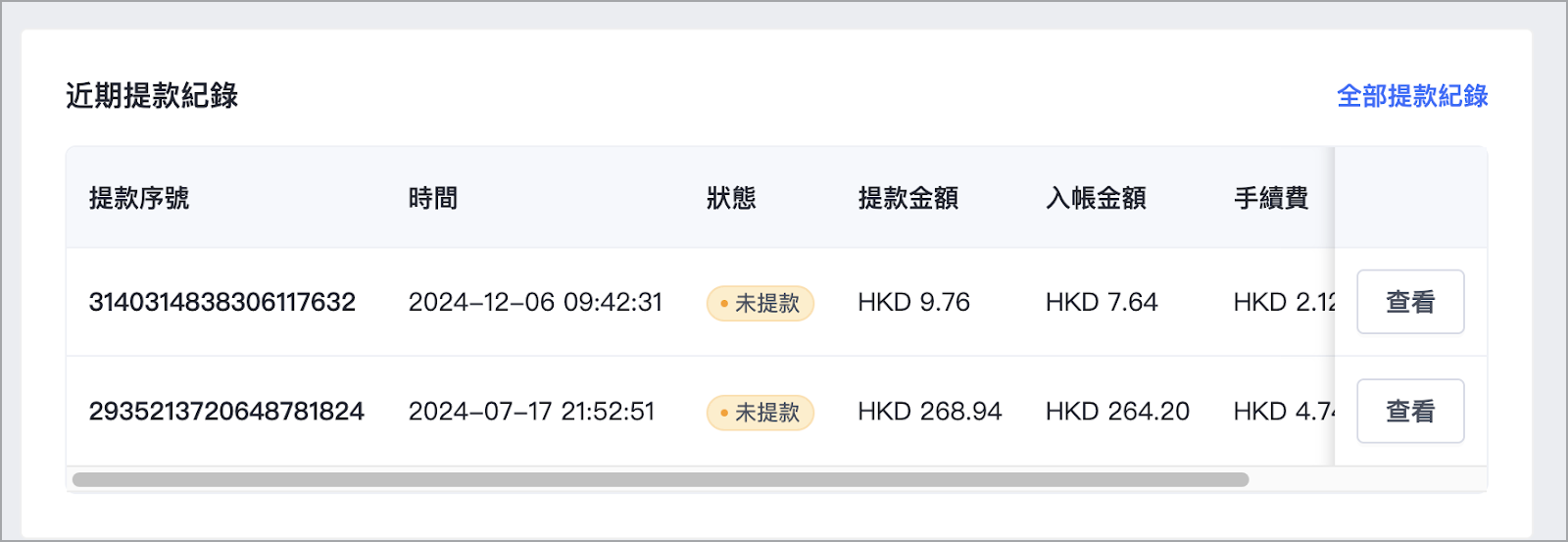Click the 近期提款紀錄 section title
Viewport: 1568px width, 542px height.
(x=152, y=95)
